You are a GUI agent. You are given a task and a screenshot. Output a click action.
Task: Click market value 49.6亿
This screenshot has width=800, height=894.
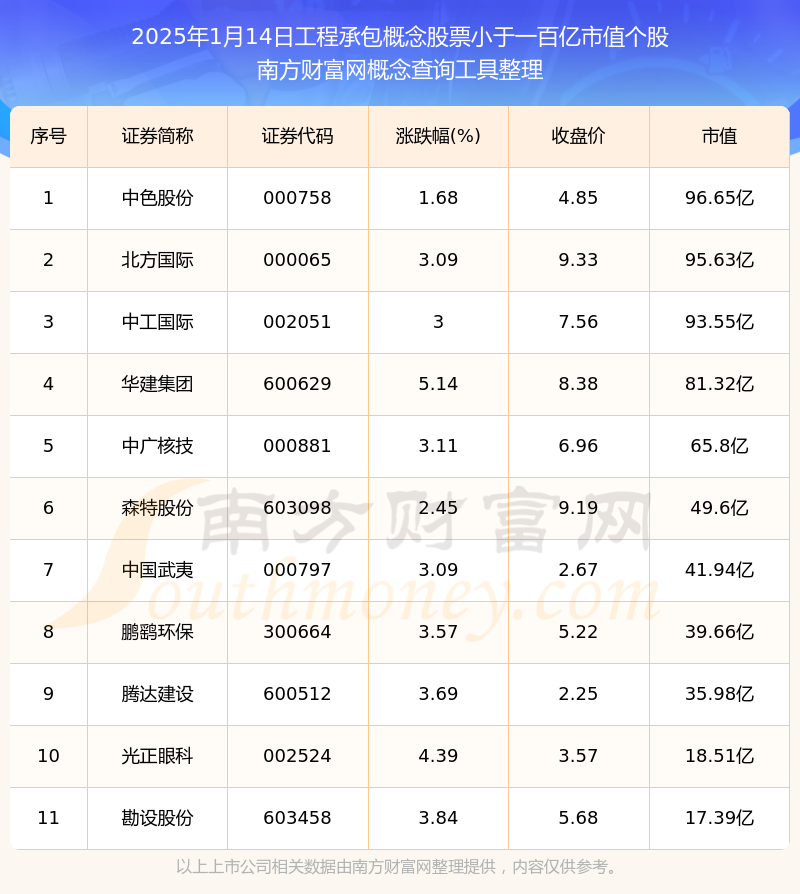click(720, 508)
